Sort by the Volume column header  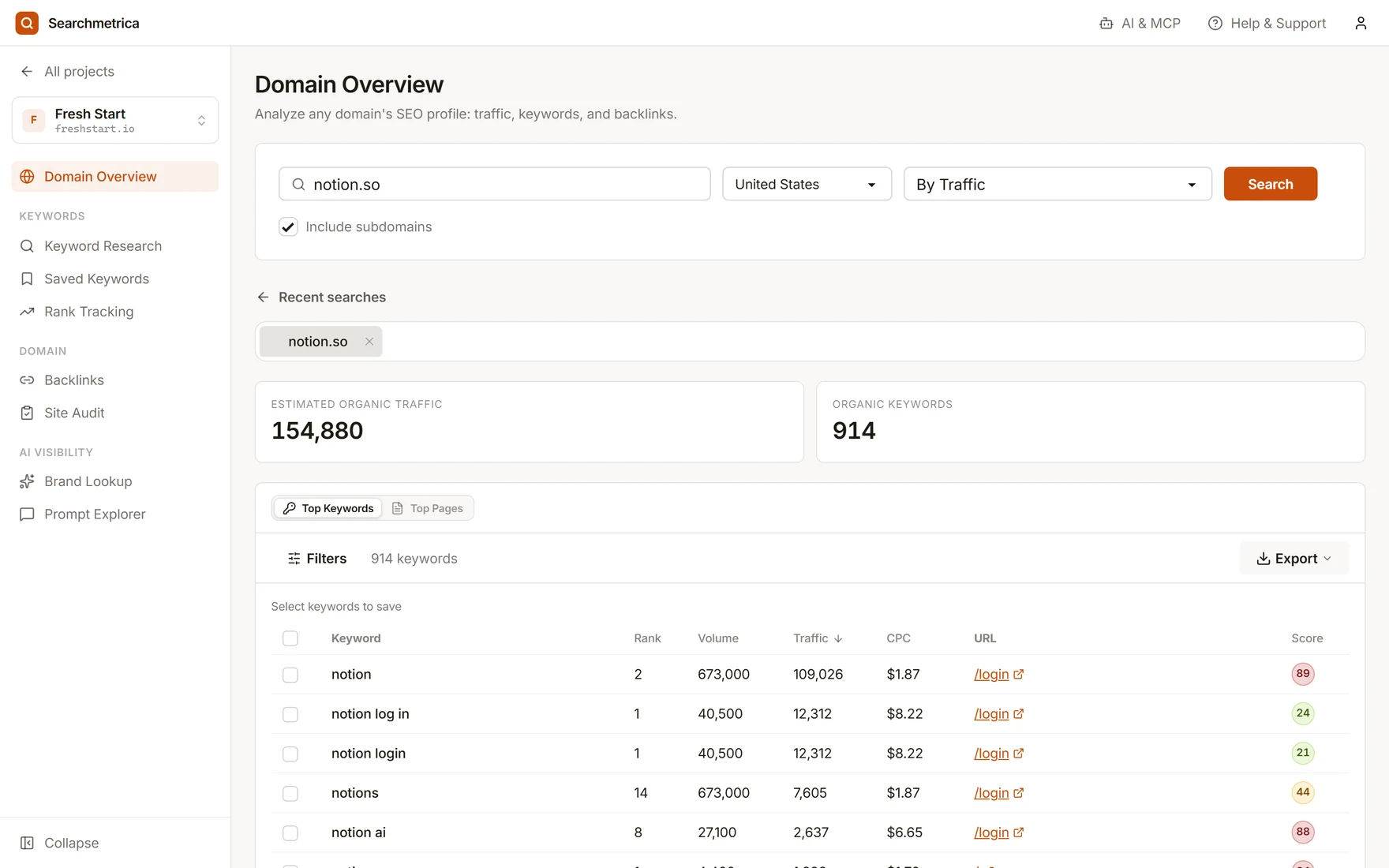717,638
